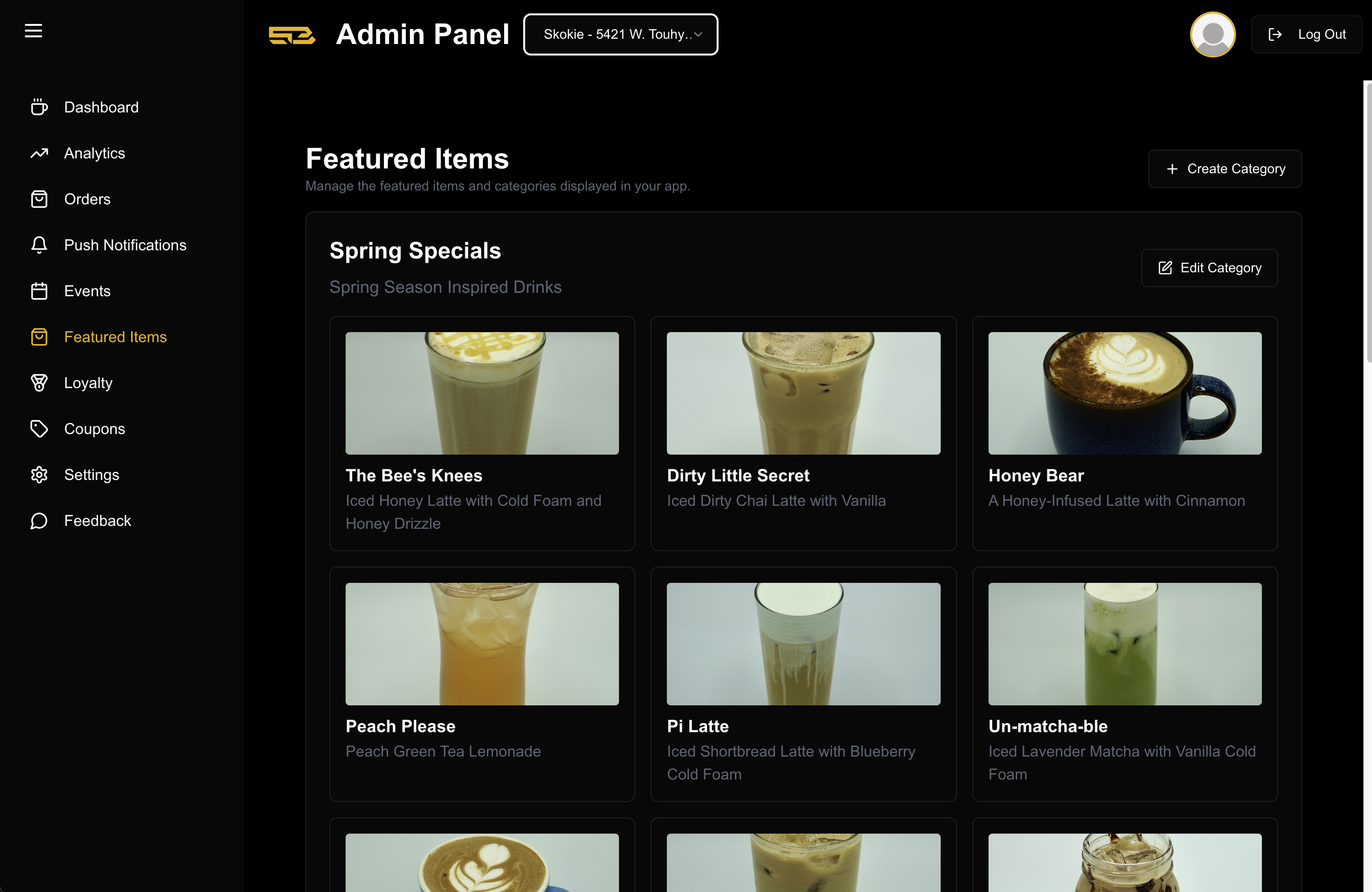This screenshot has width=1372, height=892.
Task: Click the plus icon on Create Category
Action: (x=1172, y=169)
